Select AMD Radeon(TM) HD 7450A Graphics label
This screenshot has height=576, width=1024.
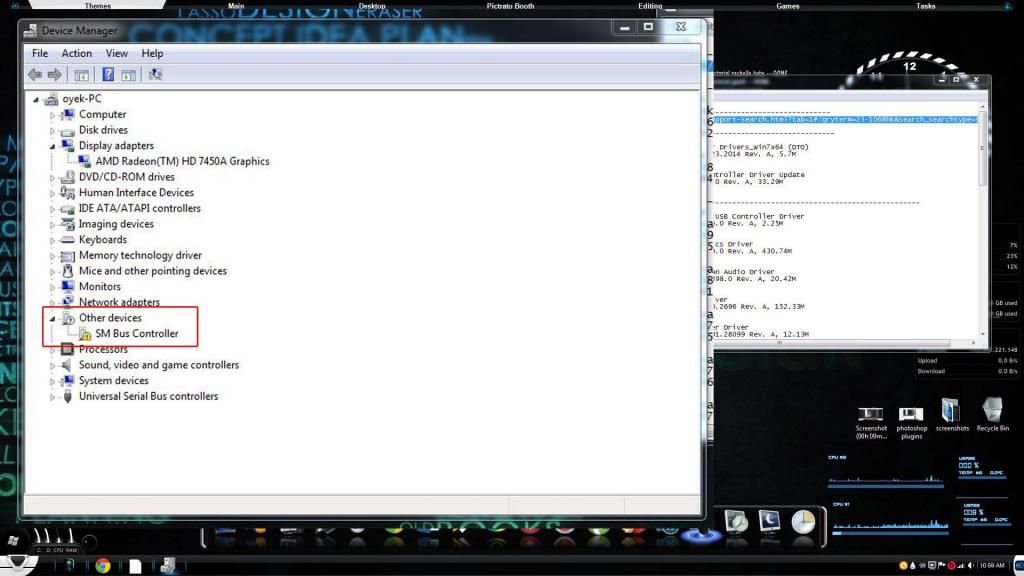(x=182, y=161)
